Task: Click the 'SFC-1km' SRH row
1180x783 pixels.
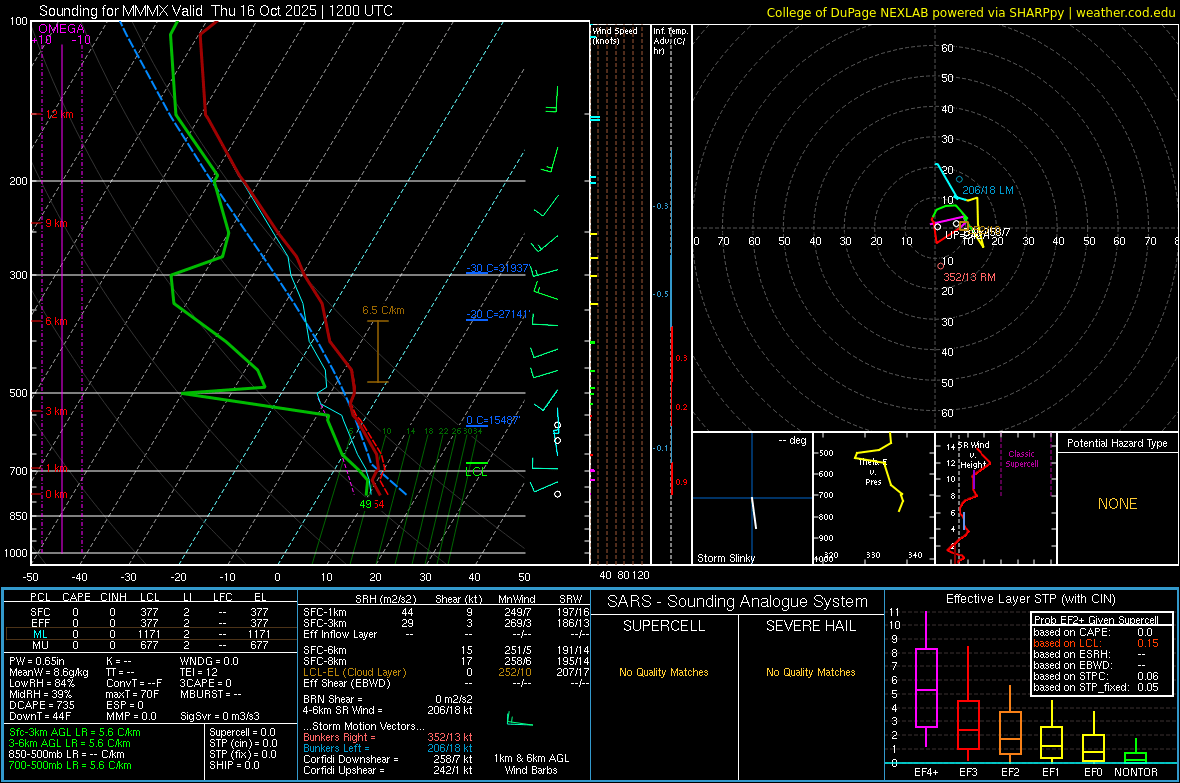Action: [x=446, y=613]
